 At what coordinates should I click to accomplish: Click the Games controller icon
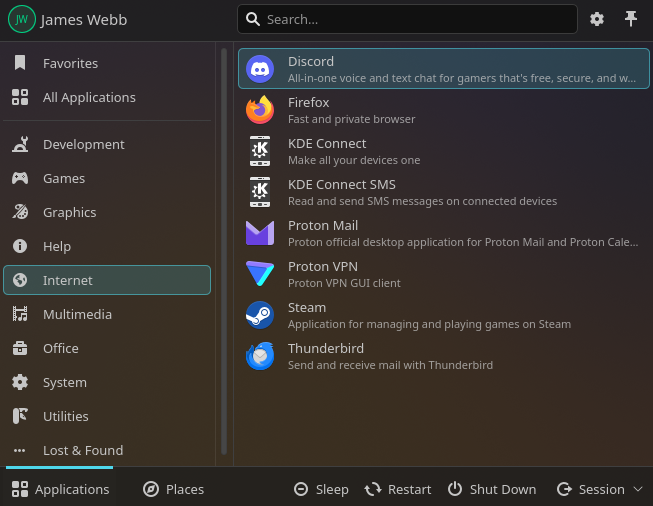click(x=20, y=178)
